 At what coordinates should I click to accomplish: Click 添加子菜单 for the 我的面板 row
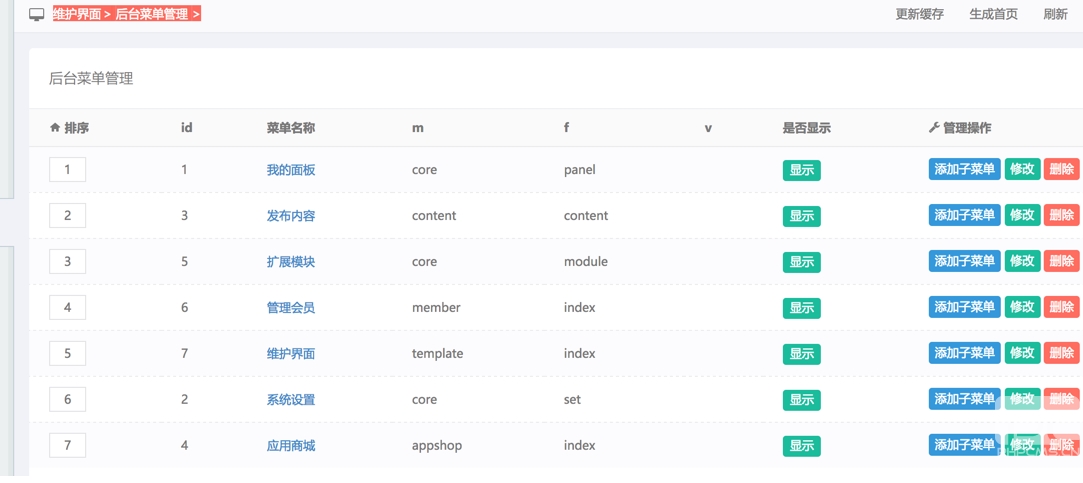(x=964, y=169)
